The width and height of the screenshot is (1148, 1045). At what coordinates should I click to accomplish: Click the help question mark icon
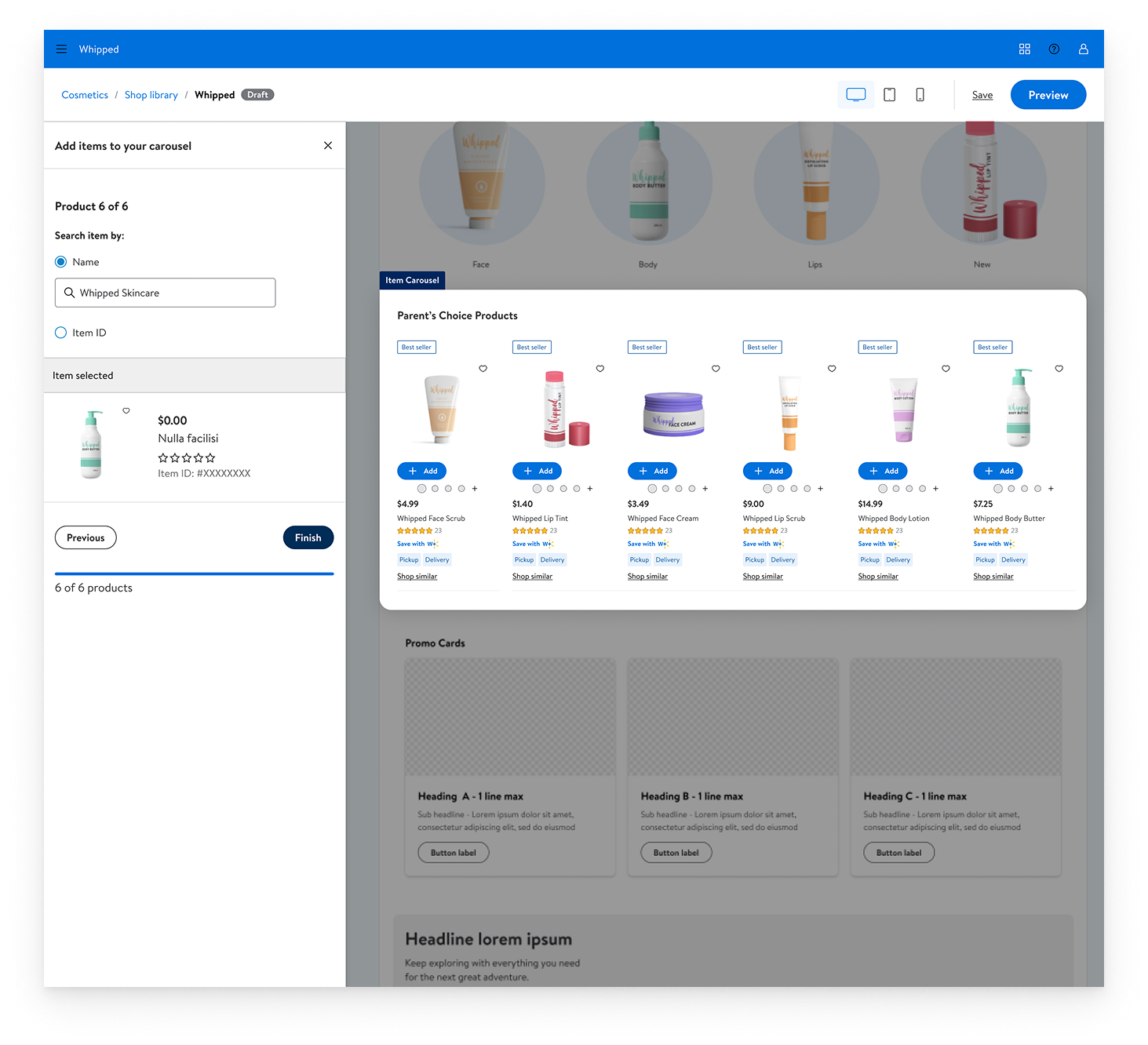tap(1054, 49)
